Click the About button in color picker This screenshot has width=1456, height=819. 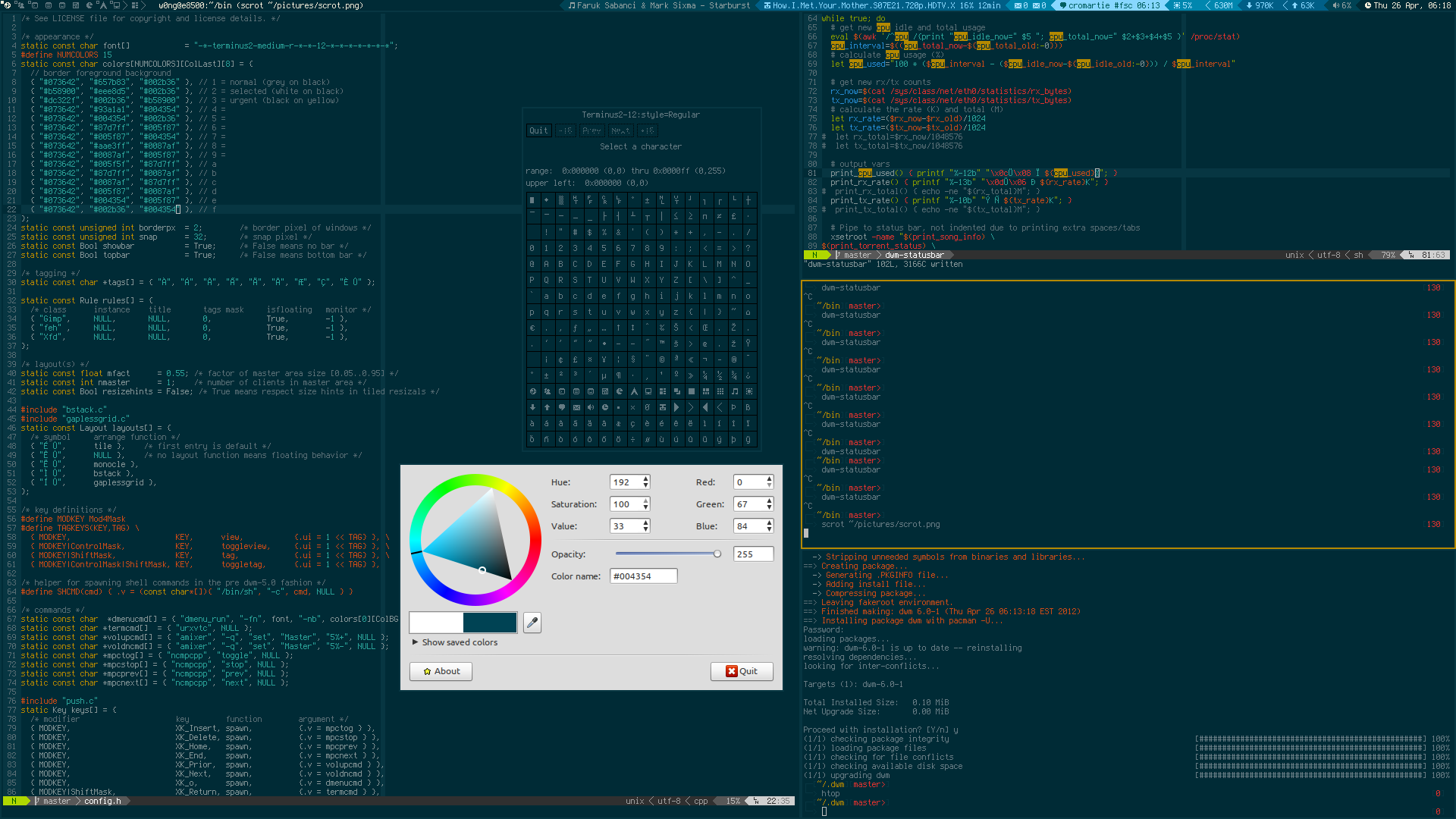(x=441, y=671)
